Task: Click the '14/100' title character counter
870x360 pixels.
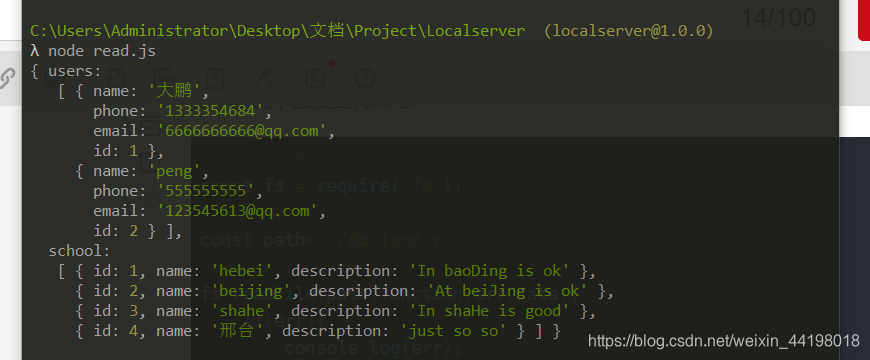Action: click(778, 17)
